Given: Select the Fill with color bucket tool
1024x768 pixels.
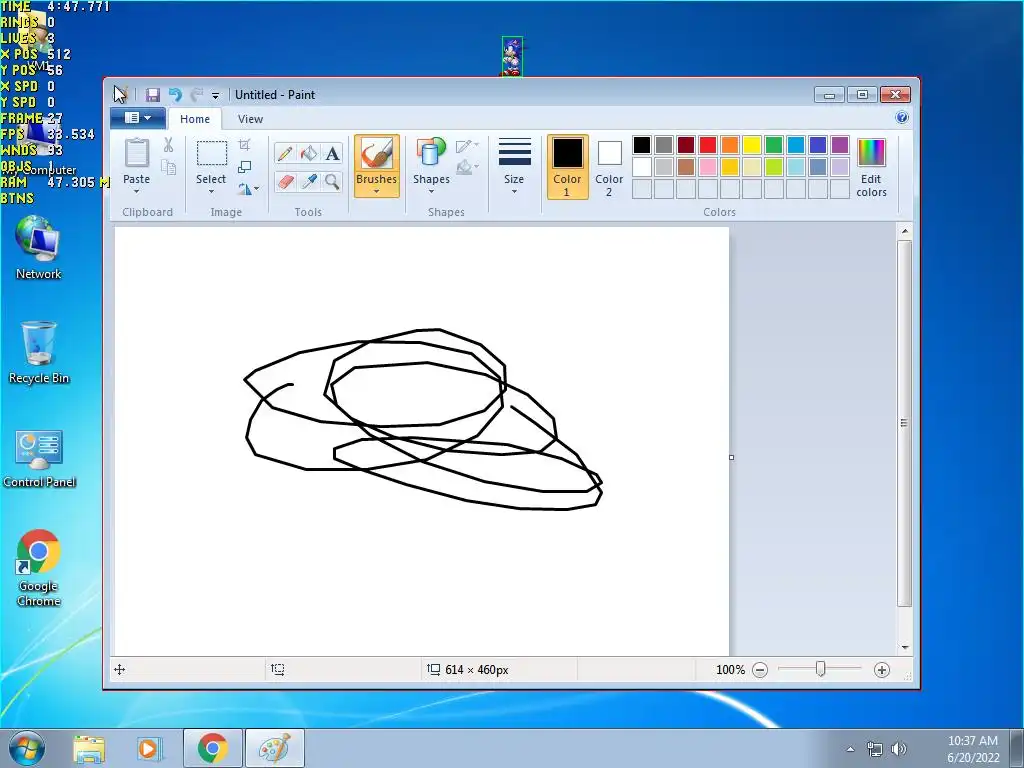Looking at the screenshot, I should pyautogui.click(x=308, y=153).
